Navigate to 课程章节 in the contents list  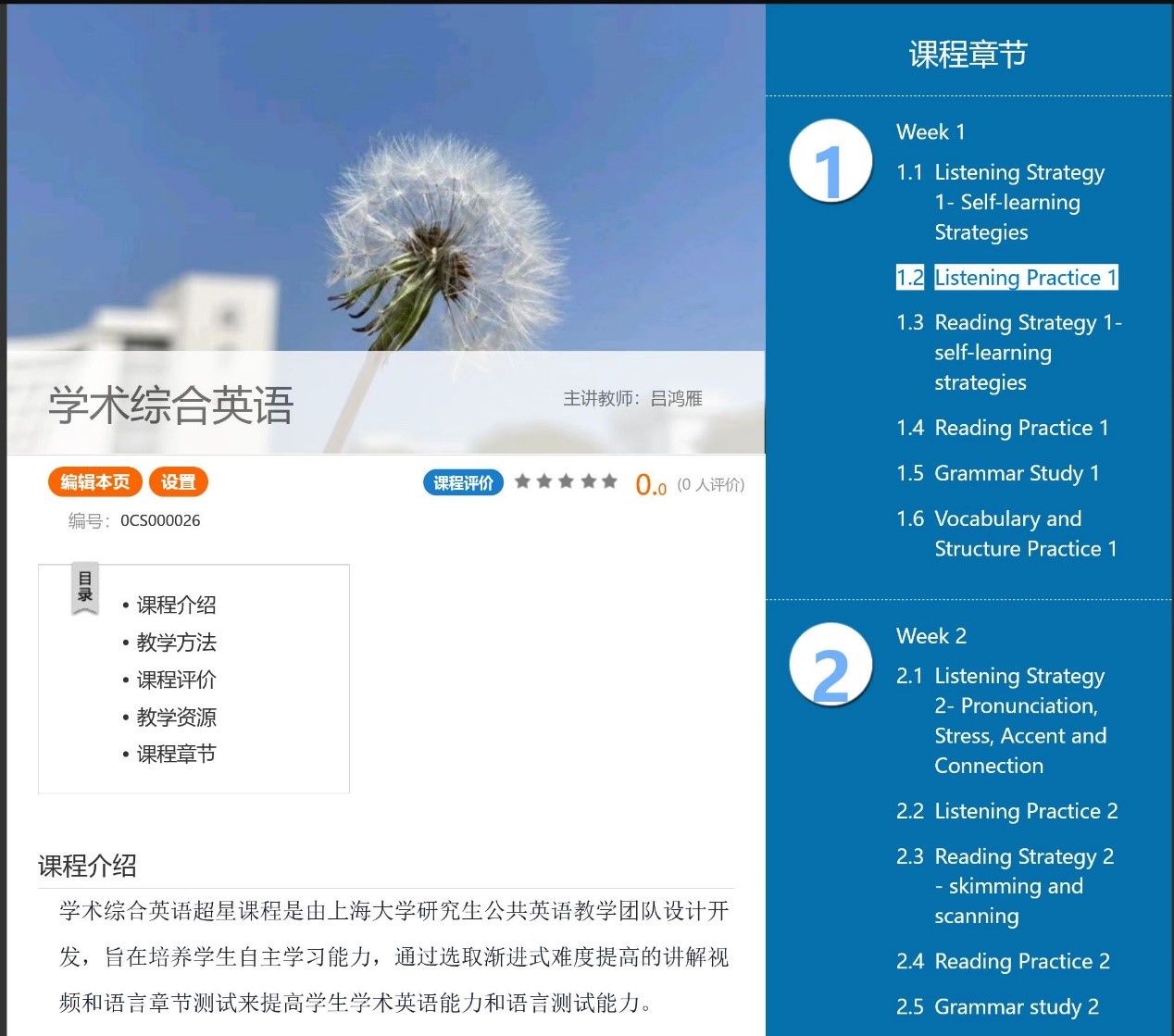point(176,755)
